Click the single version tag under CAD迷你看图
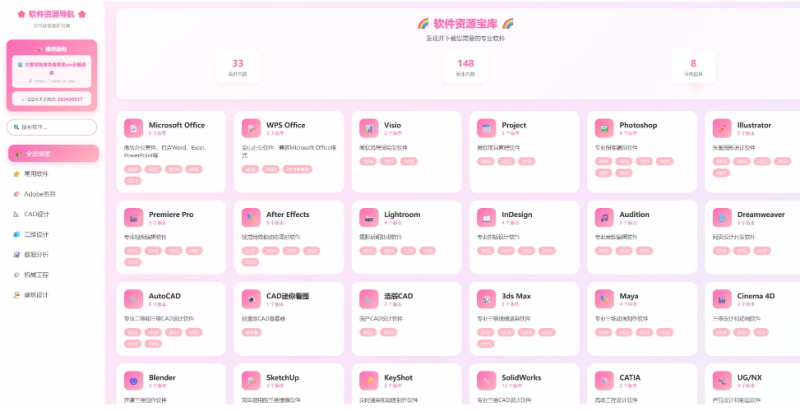This screenshot has width=800, height=411. 252,332
